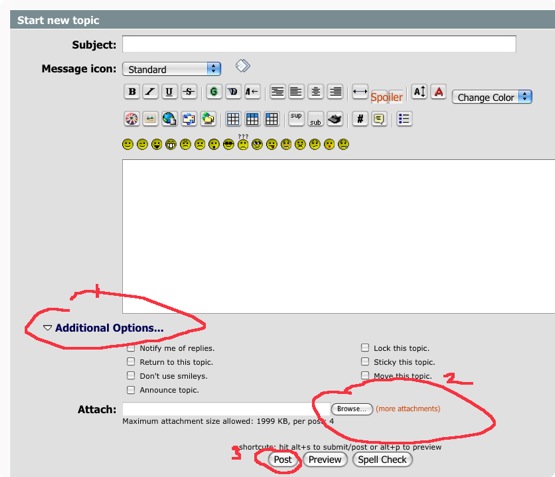
Task: Click the Preview button
Action: 325,460
